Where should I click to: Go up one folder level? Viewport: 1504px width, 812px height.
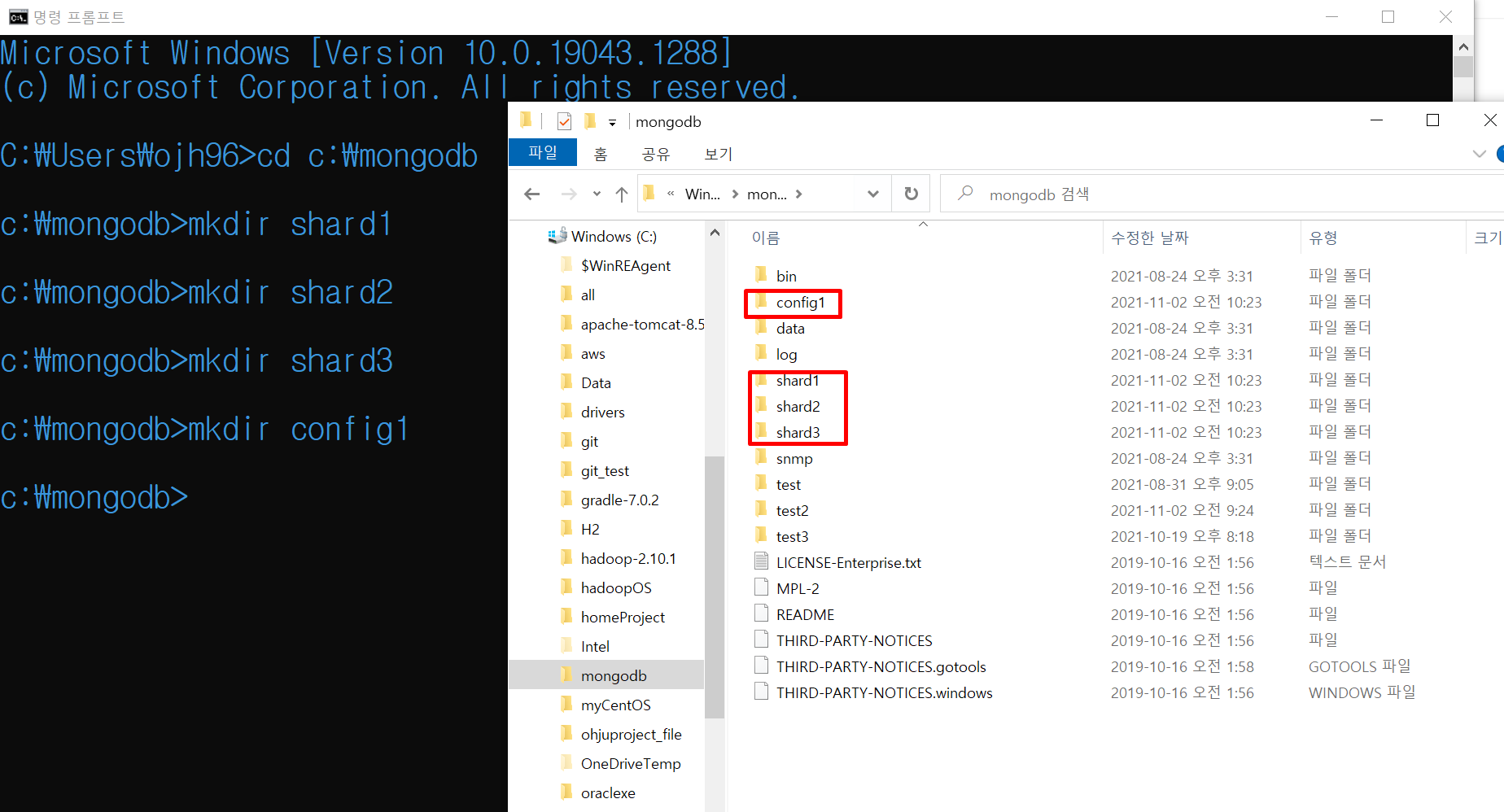pyautogui.click(x=622, y=194)
